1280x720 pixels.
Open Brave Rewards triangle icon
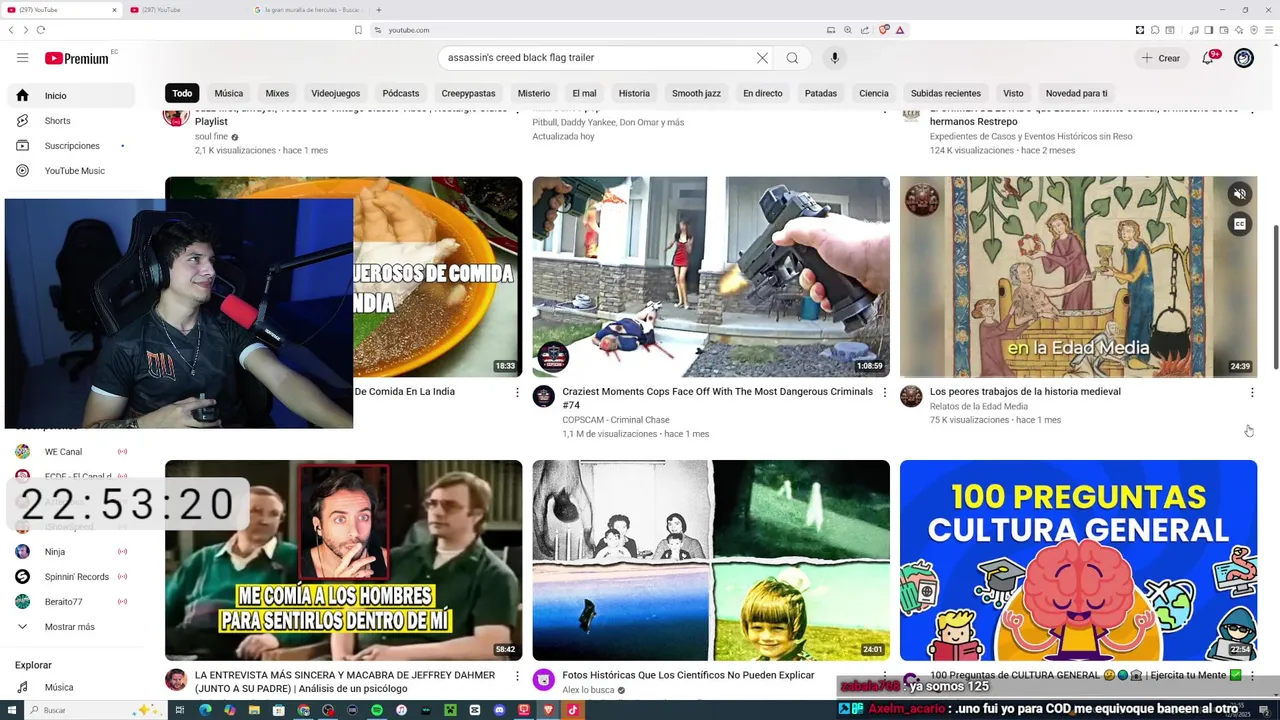point(900,30)
